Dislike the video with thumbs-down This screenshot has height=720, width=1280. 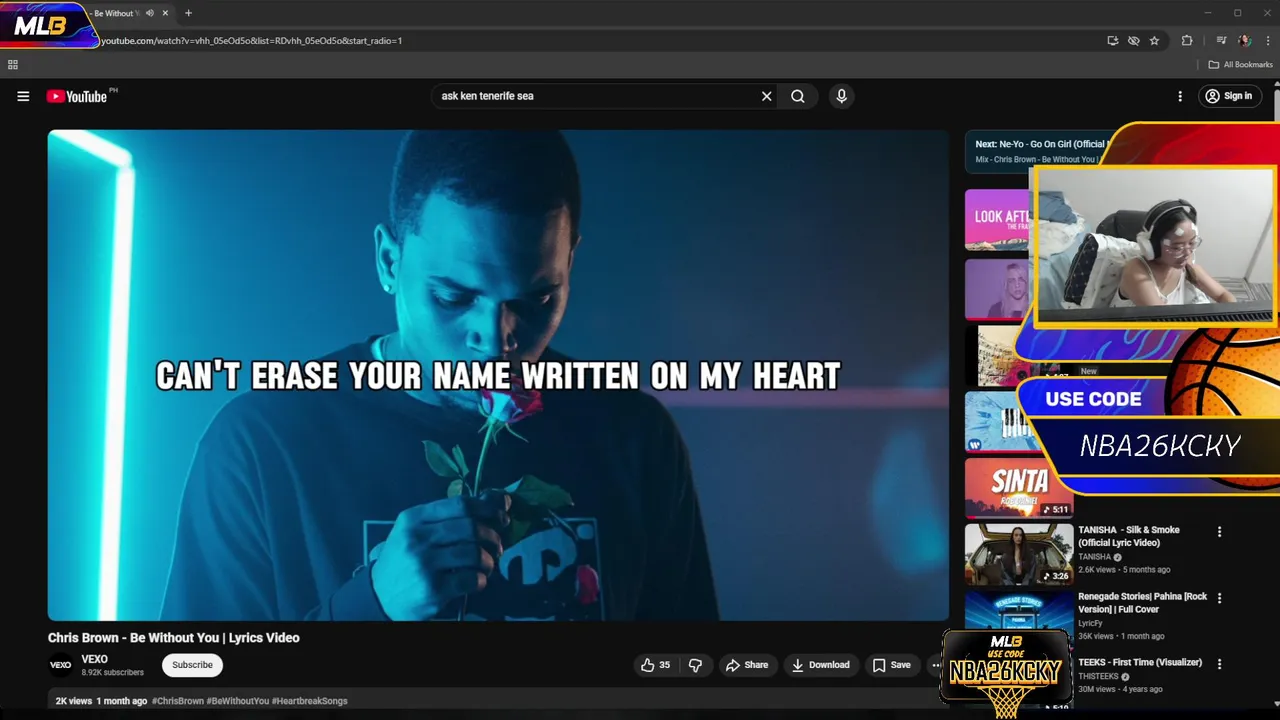point(695,665)
